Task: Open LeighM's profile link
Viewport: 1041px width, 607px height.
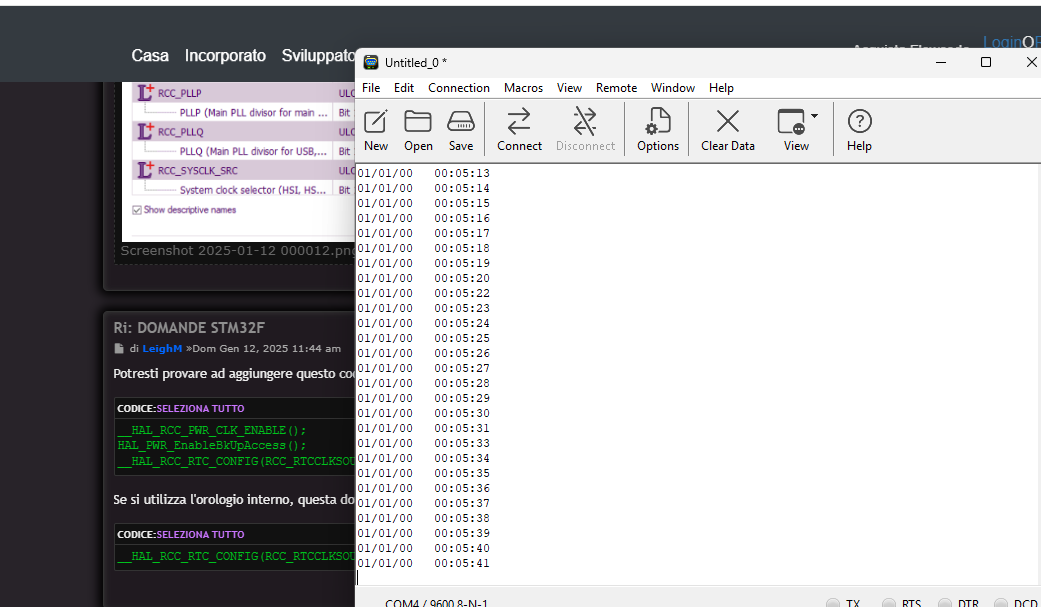Action: coord(162,349)
